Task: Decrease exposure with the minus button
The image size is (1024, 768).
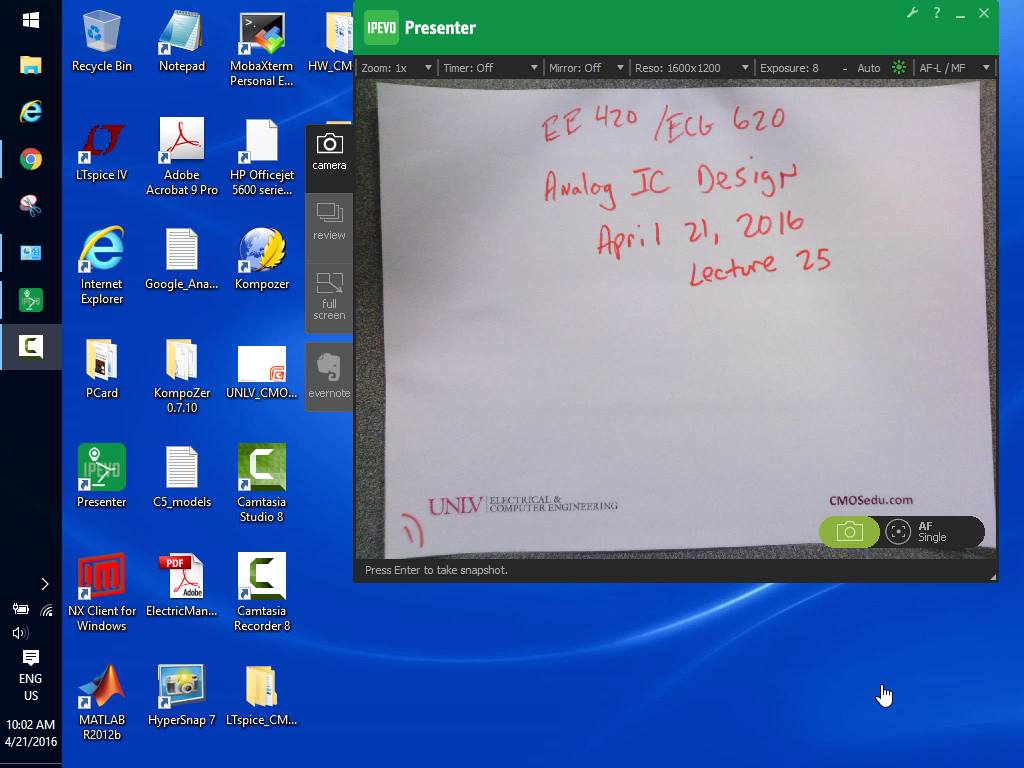Action: click(845, 68)
